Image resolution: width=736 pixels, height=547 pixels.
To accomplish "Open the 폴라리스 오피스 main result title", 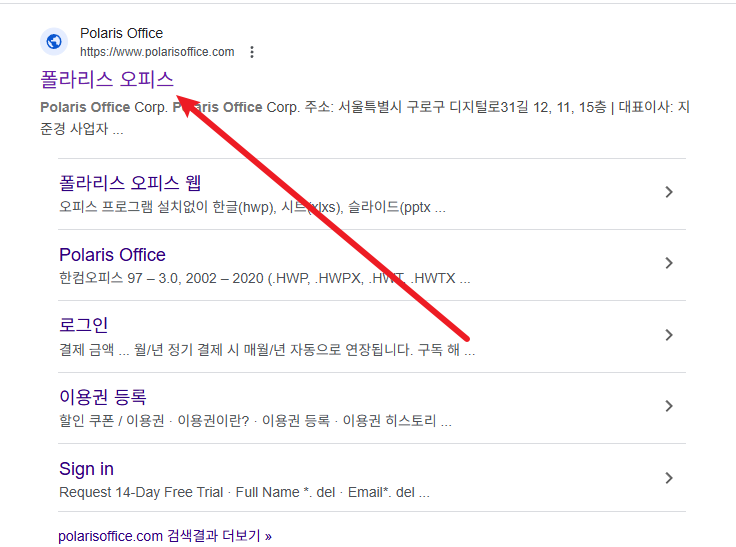I will 107,79.
